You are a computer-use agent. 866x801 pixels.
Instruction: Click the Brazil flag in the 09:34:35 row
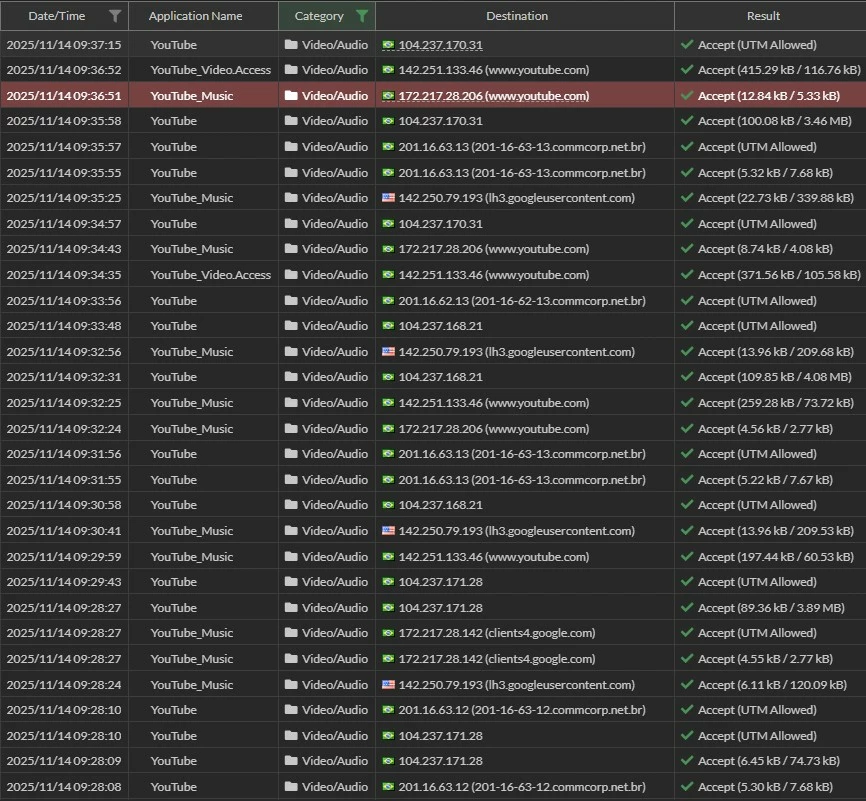pyautogui.click(x=388, y=275)
